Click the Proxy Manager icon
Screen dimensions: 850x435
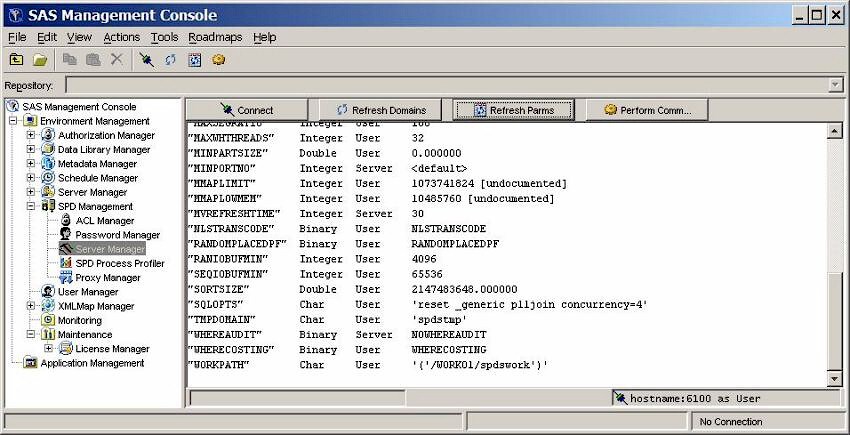pos(66,277)
